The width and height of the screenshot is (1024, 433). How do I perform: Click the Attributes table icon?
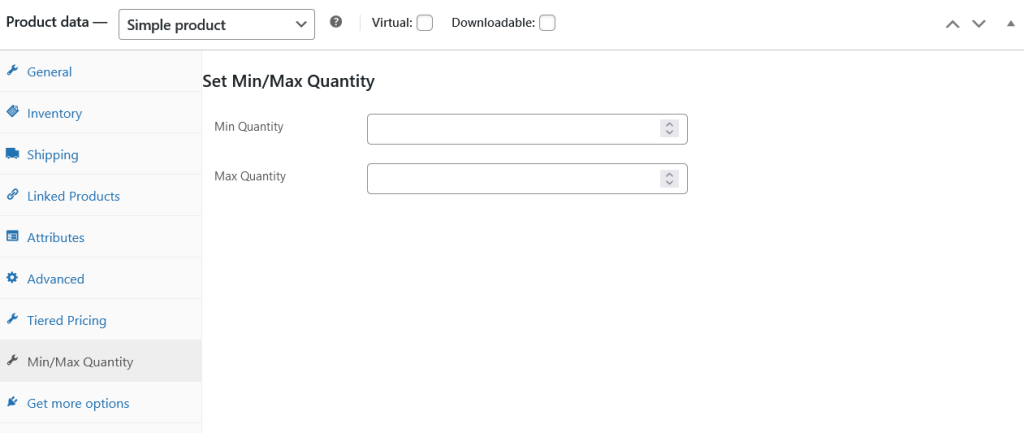(12, 237)
